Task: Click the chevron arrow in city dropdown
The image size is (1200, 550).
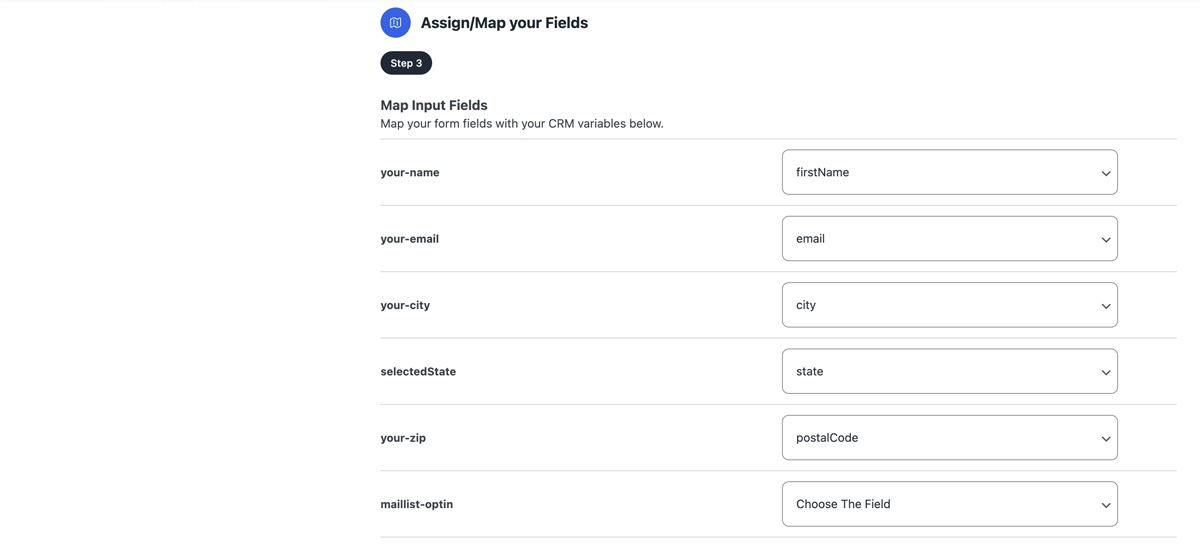Action: 1105,306
